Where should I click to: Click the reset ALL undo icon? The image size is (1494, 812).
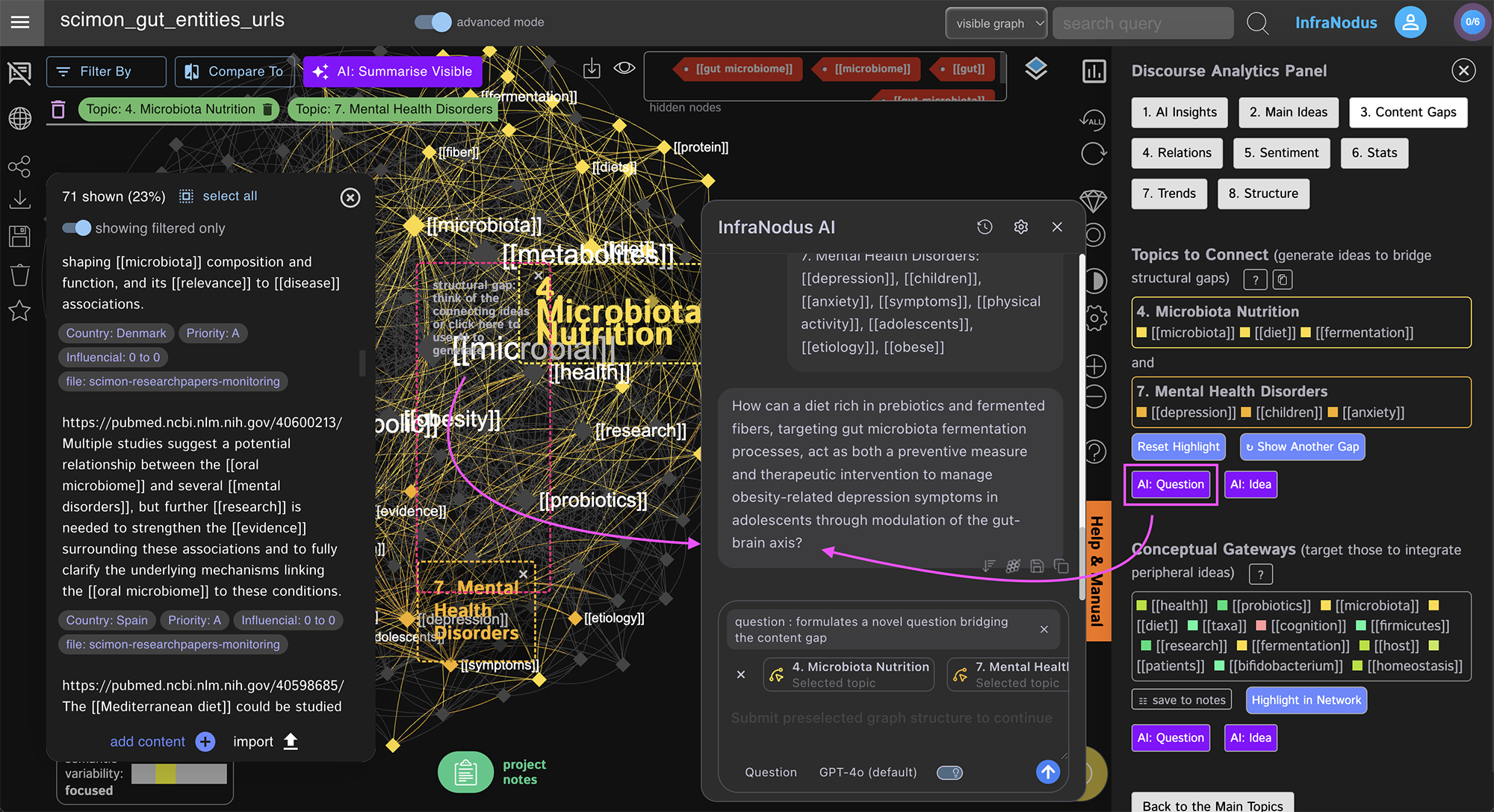pyautogui.click(x=1093, y=119)
